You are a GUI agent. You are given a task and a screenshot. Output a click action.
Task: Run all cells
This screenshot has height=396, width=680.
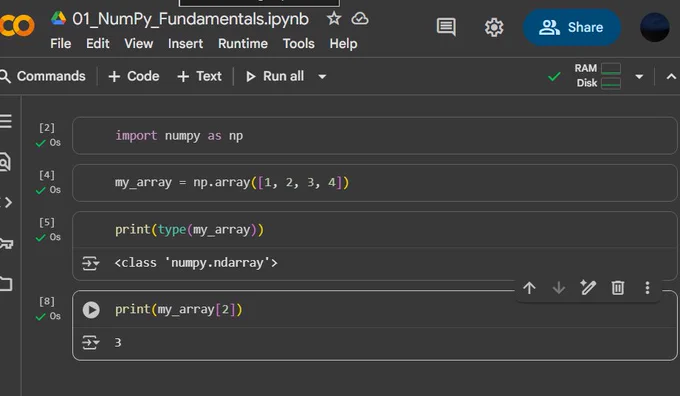[x=275, y=76]
